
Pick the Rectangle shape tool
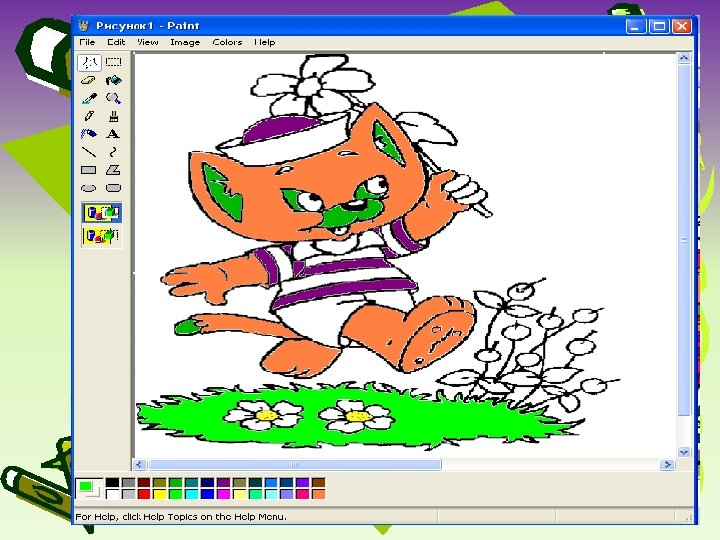[x=89, y=170]
